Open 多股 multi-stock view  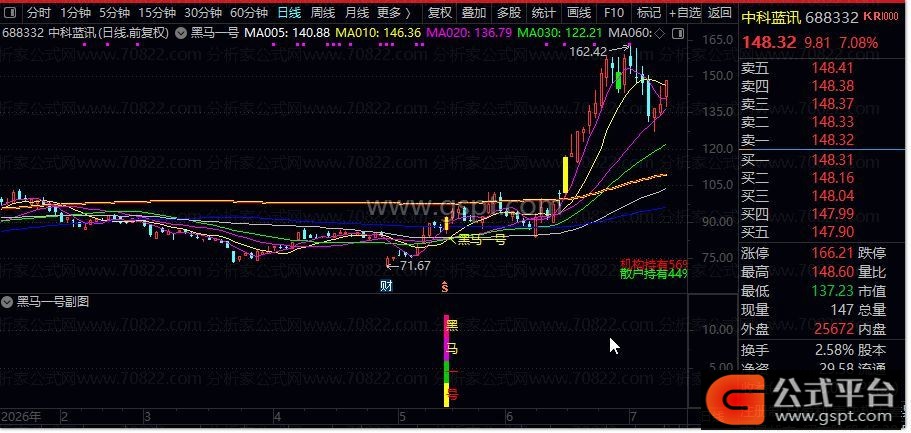click(509, 13)
